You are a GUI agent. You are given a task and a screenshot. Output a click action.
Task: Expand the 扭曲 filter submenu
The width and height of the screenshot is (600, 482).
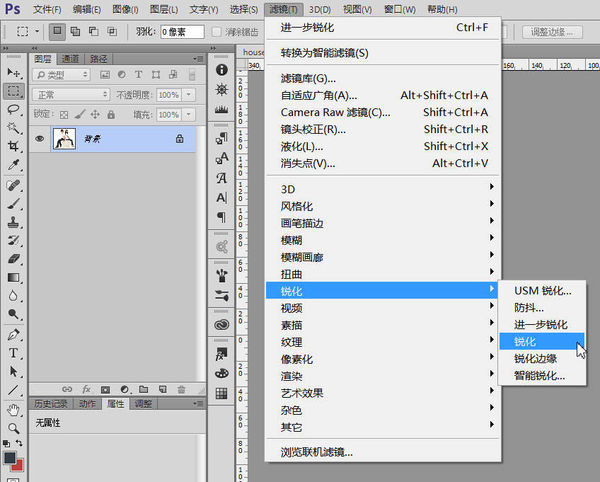coord(383,274)
